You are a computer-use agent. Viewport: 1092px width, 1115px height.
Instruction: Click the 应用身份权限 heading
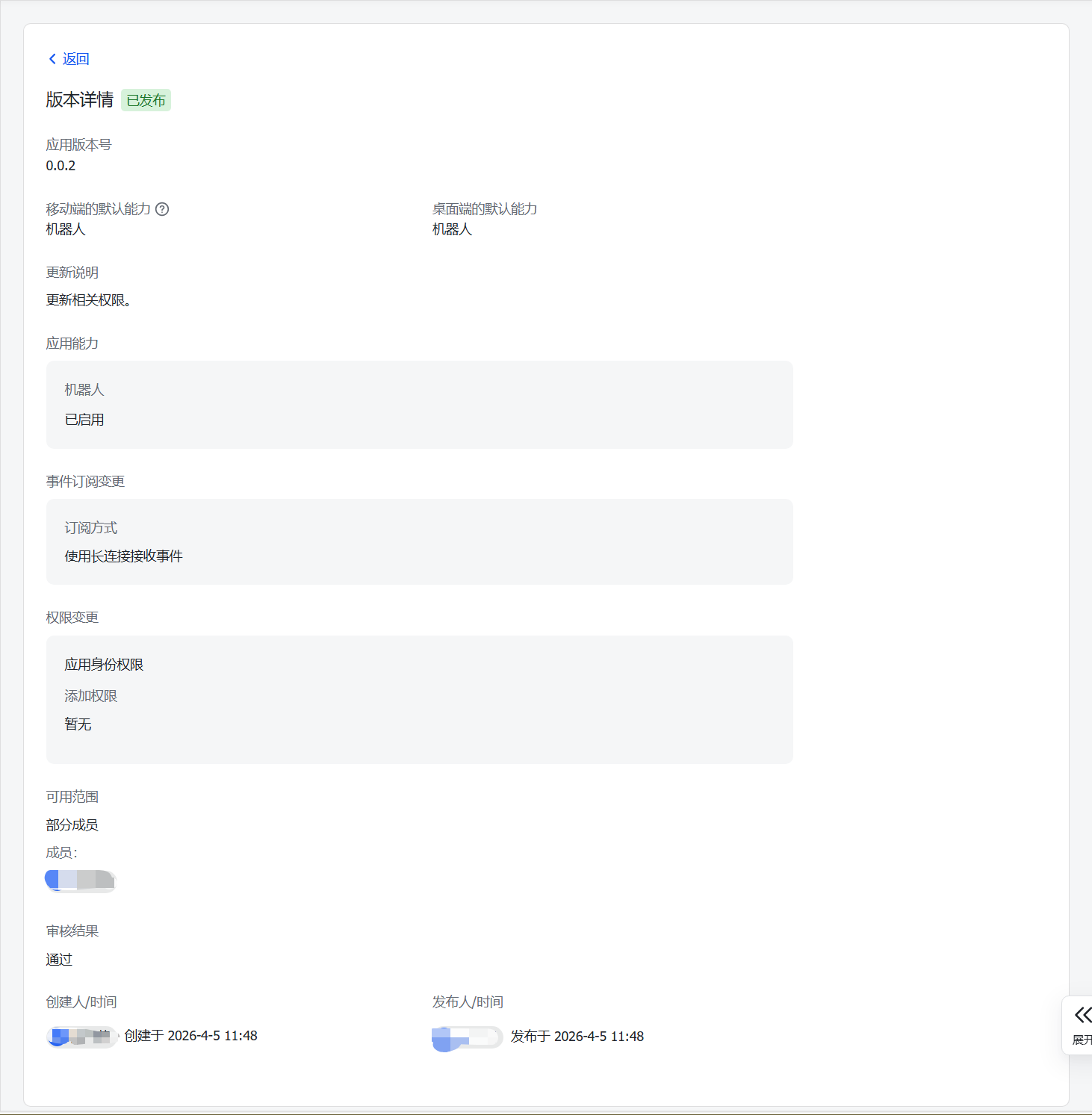tap(104, 665)
